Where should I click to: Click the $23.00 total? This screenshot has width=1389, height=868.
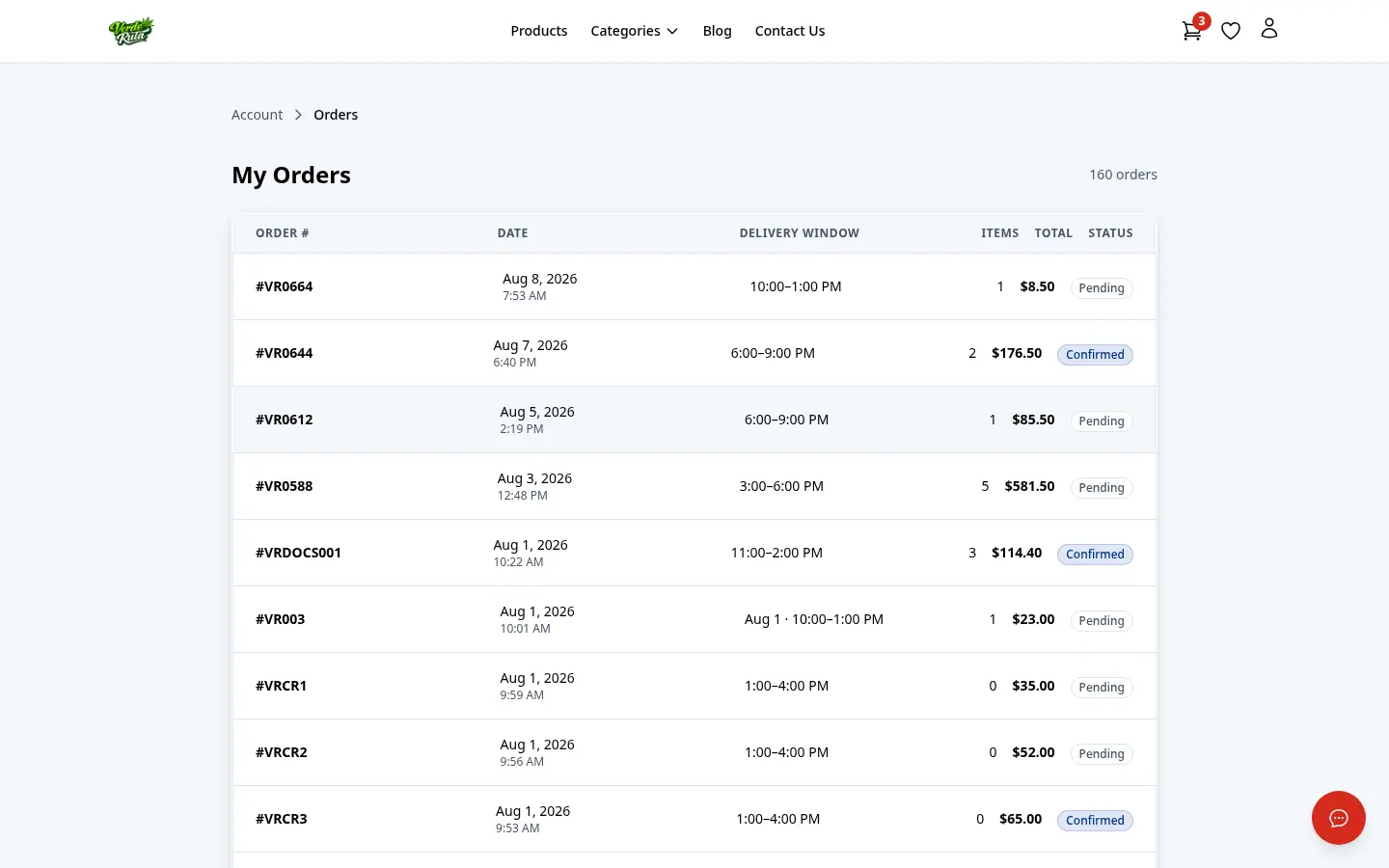point(1033,619)
